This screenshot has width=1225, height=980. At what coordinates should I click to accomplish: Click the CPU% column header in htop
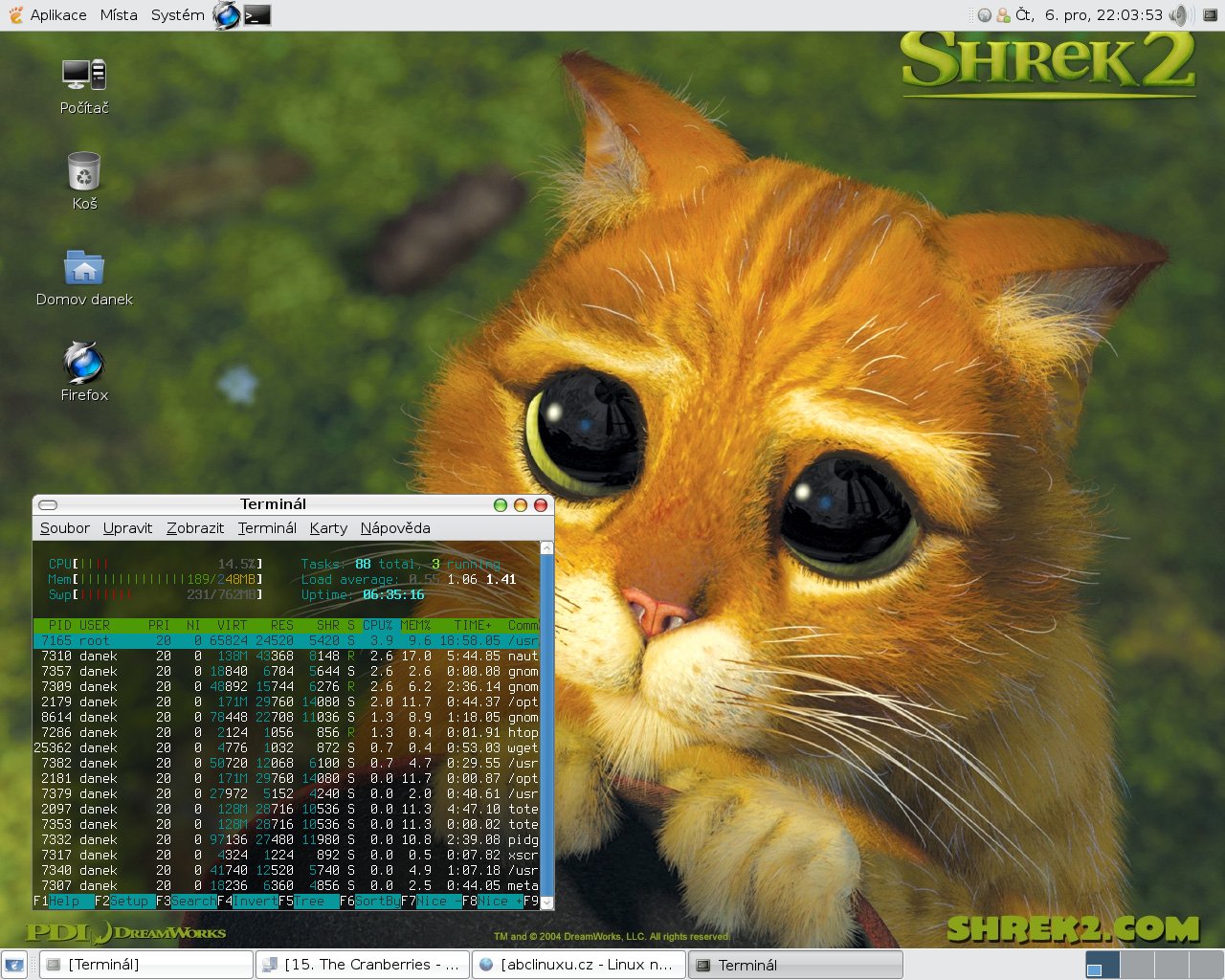378,625
